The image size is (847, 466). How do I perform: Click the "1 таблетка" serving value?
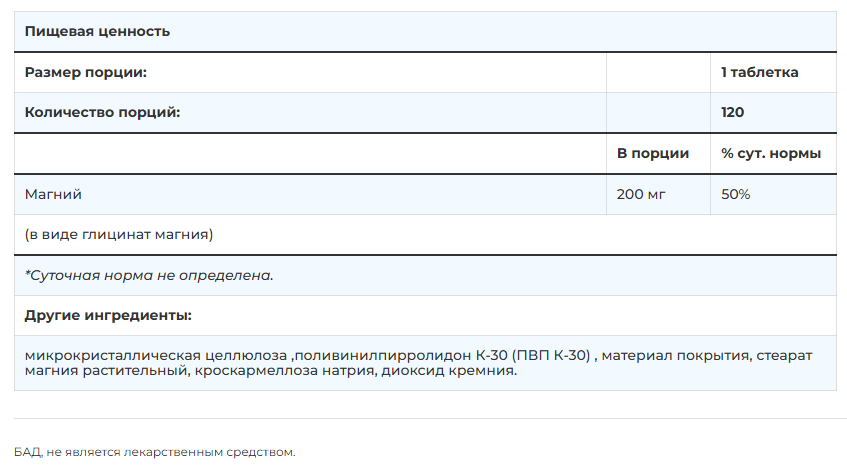coord(759,72)
